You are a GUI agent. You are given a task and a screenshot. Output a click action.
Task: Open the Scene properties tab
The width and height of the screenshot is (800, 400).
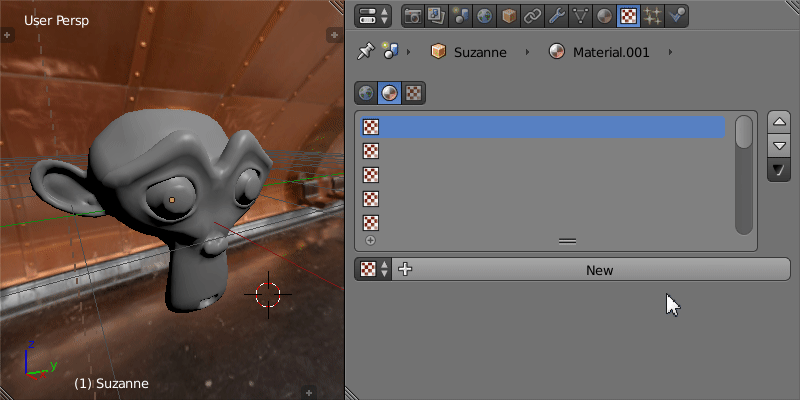(461, 16)
